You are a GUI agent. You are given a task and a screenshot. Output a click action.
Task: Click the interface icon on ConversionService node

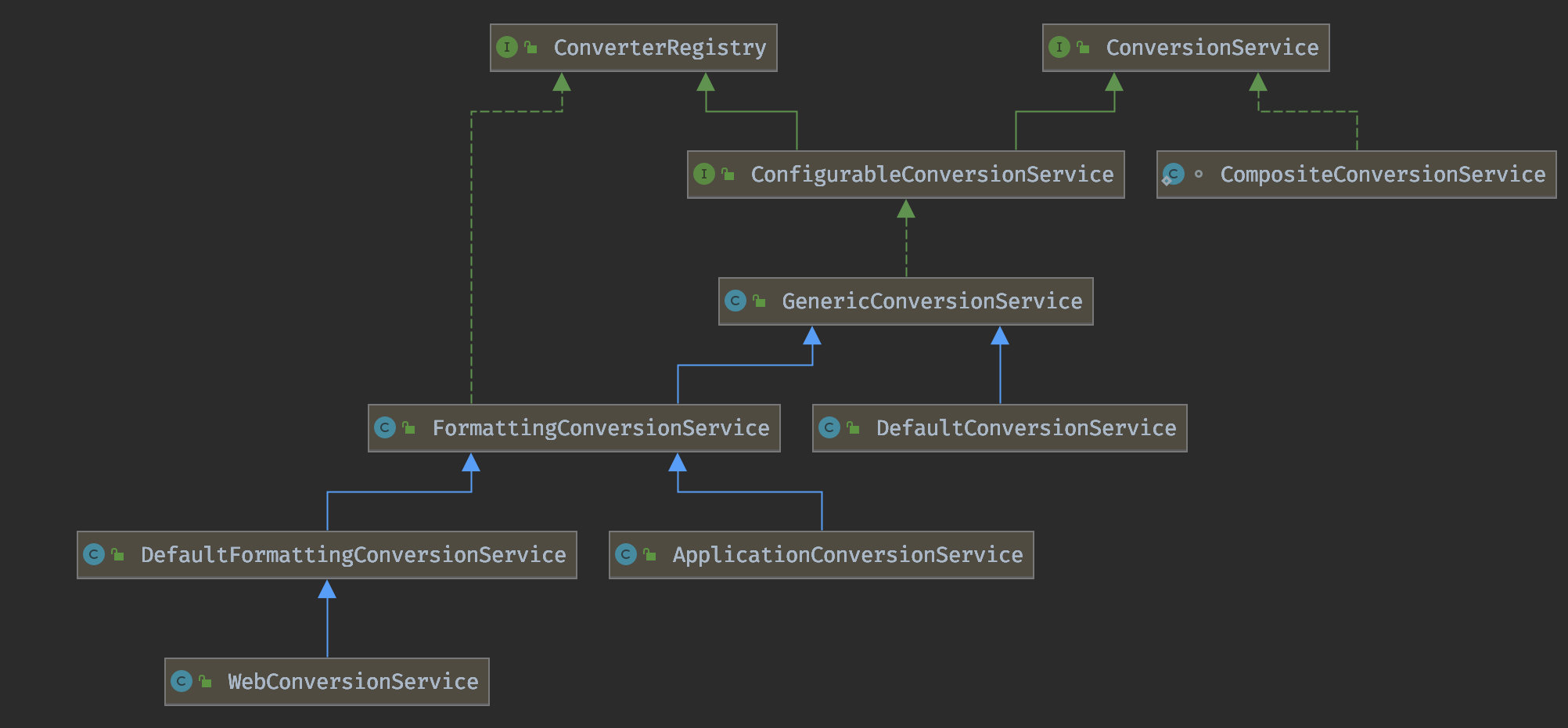coord(1059,47)
